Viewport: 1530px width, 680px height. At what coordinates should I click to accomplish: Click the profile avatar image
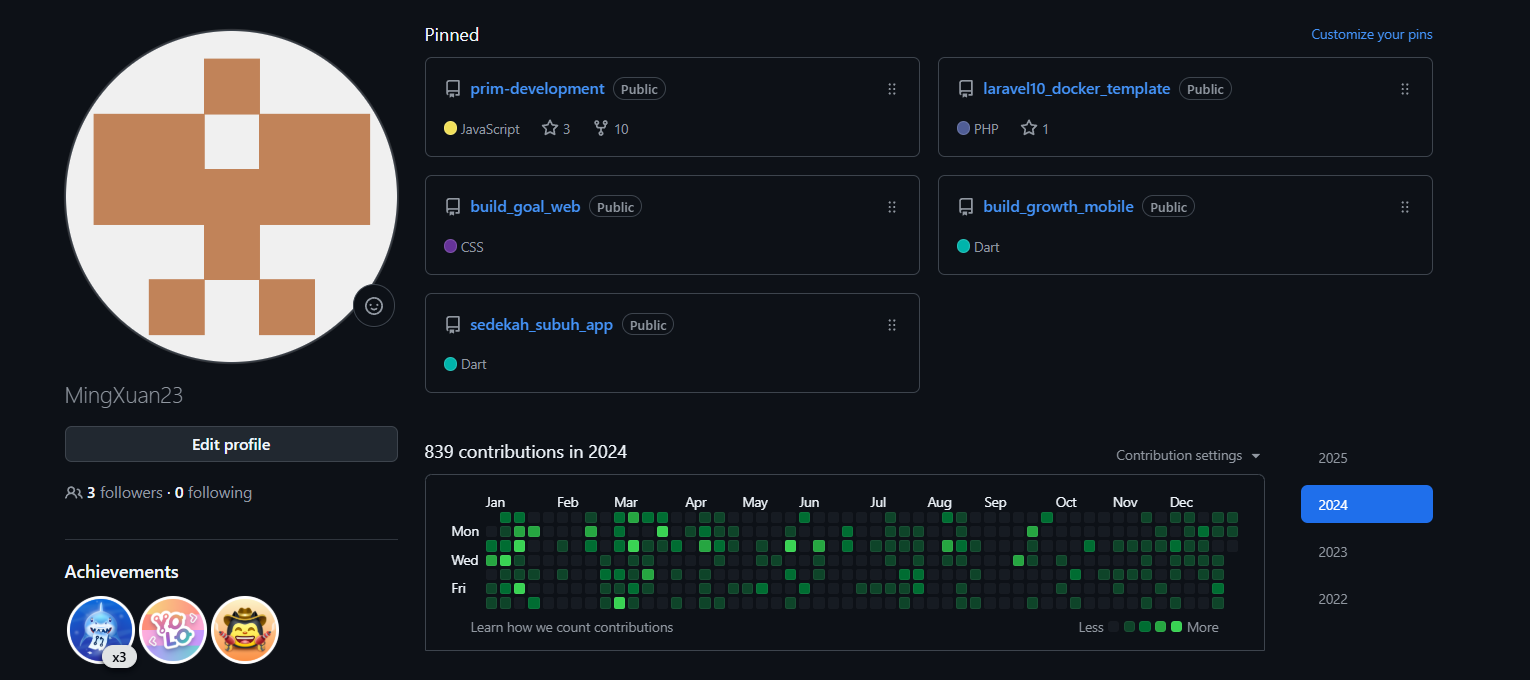point(231,197)
